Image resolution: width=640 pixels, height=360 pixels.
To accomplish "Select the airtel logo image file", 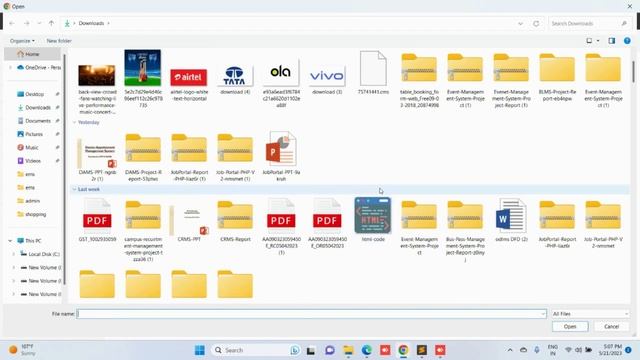I will (189, 78).
